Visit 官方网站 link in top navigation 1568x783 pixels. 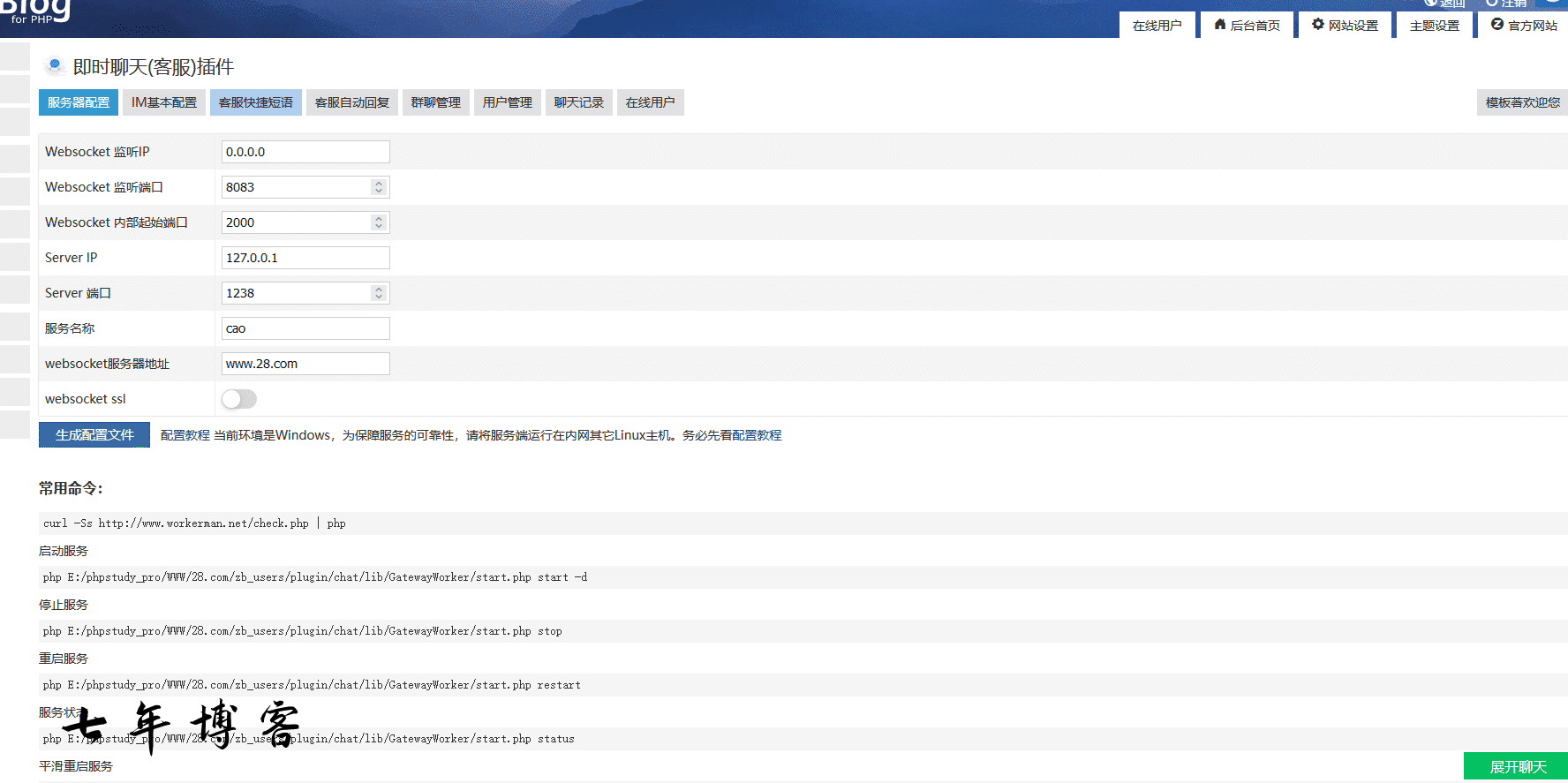(1524, 26)
